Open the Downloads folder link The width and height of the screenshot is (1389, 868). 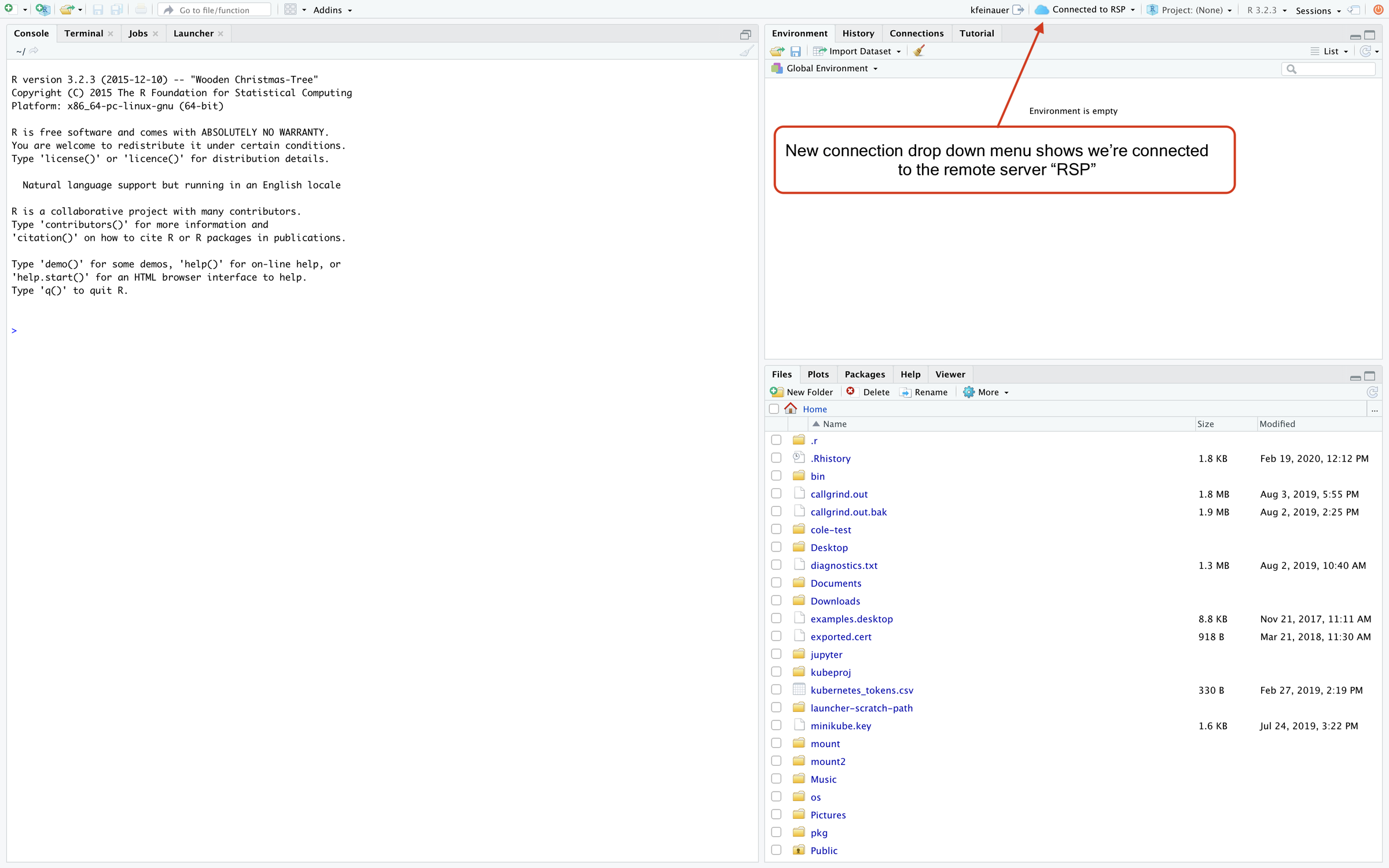click(835, 601)
